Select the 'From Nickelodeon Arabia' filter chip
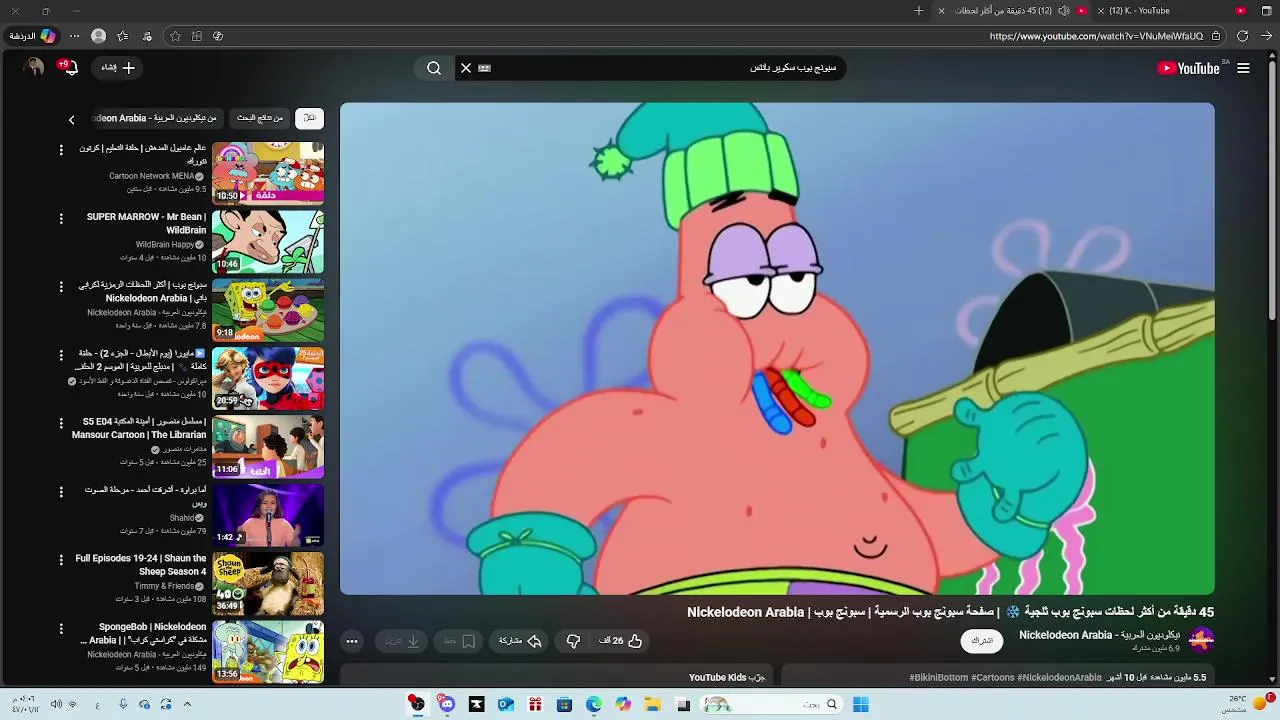This screenshot has width=1280, height=720. tap(156, 118)
